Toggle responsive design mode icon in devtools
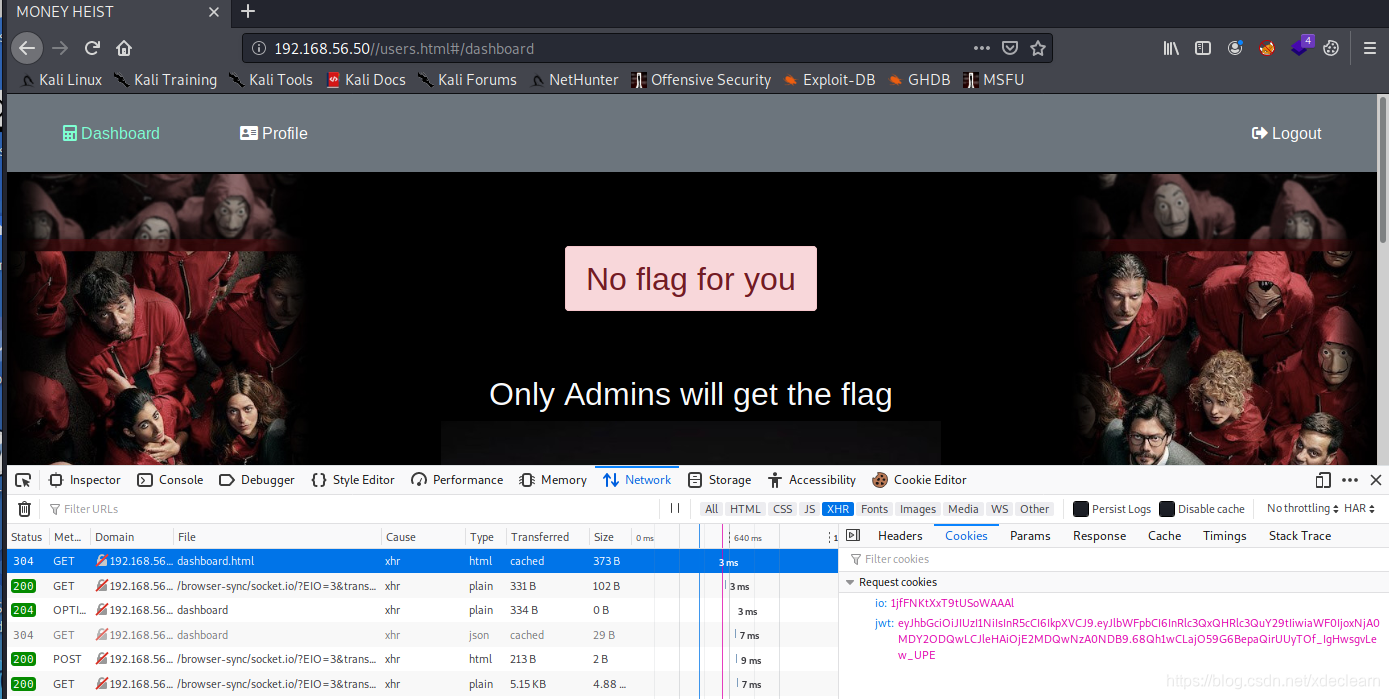Screen dimensions: 1389x699 click(1324, 480)
